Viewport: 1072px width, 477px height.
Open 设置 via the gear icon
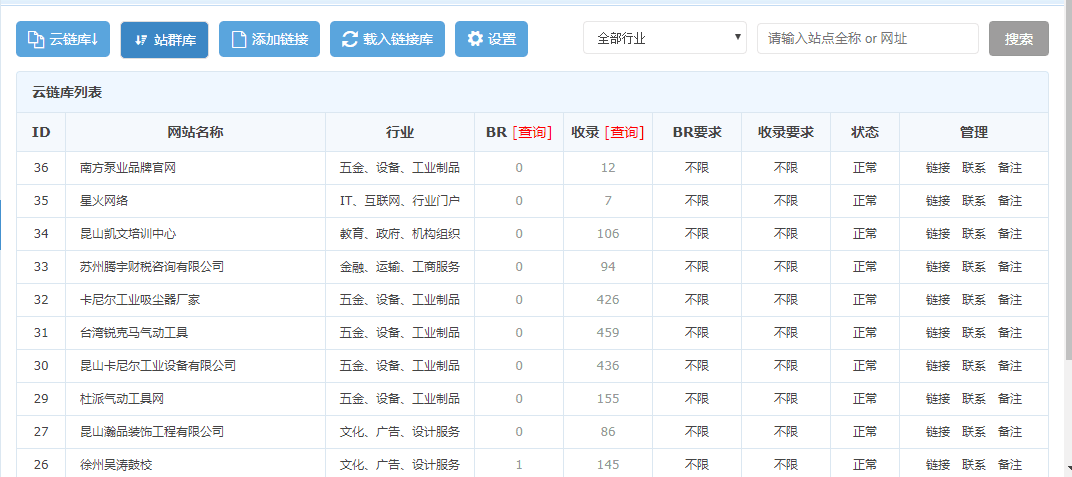point(475,40)
